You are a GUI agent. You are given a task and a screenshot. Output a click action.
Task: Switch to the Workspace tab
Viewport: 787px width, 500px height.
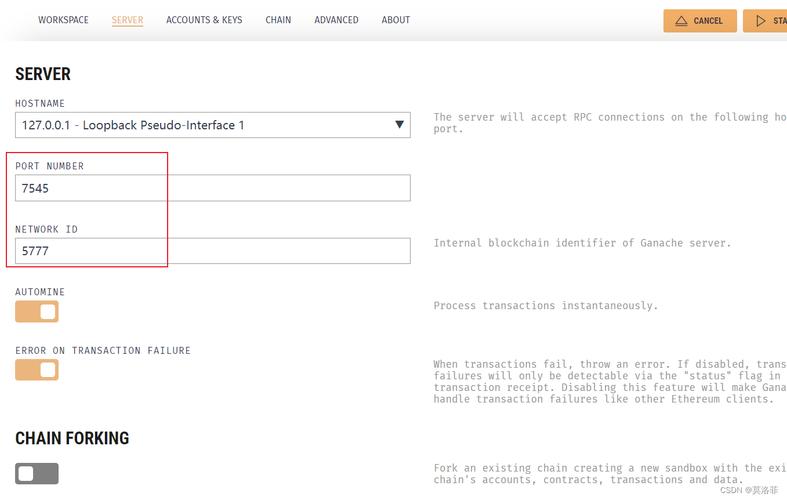coord(63,20)
